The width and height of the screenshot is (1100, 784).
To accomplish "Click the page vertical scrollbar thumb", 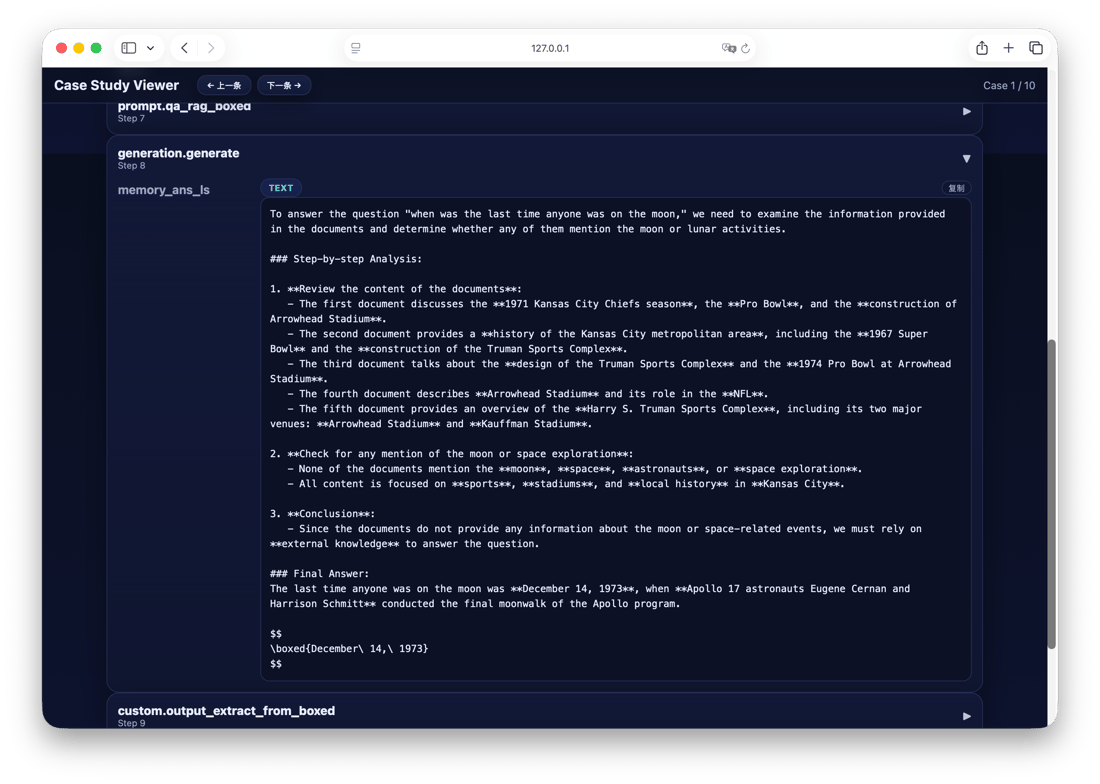I will pyautogui.click(x=1052, y=494).
